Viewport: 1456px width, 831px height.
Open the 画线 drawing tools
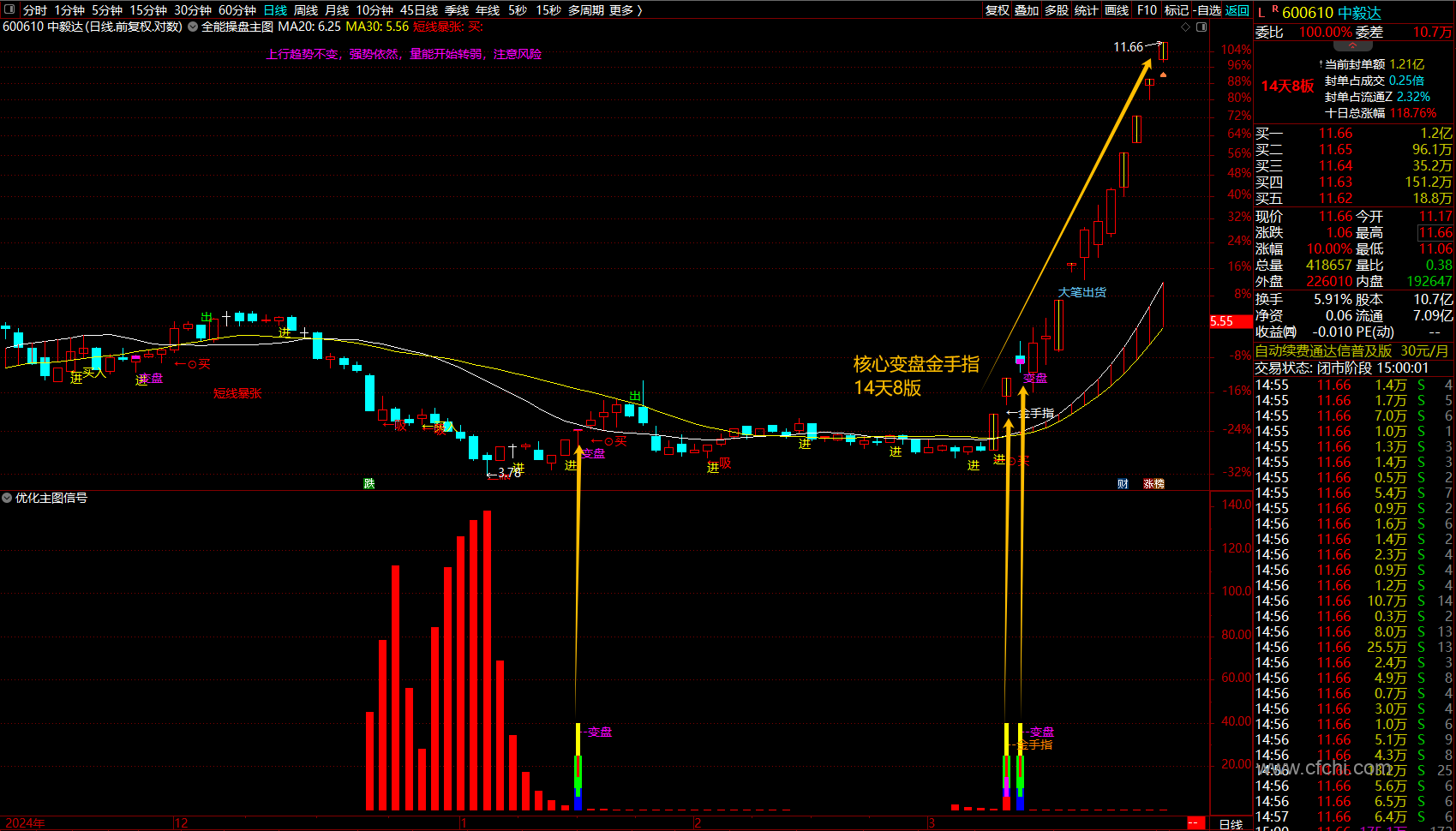(1117, 10)
